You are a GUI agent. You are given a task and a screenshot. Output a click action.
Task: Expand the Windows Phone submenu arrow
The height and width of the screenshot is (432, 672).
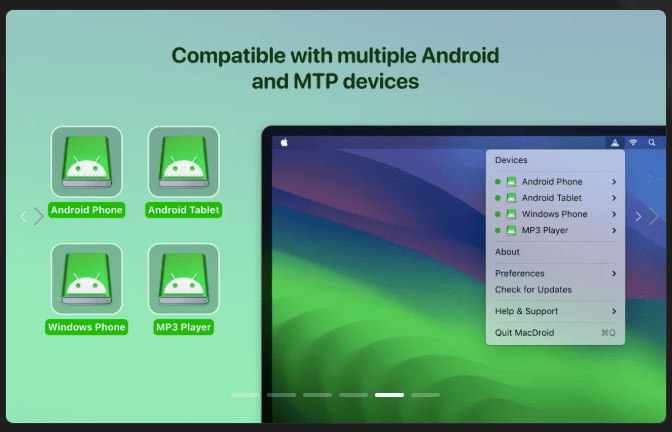614,214
